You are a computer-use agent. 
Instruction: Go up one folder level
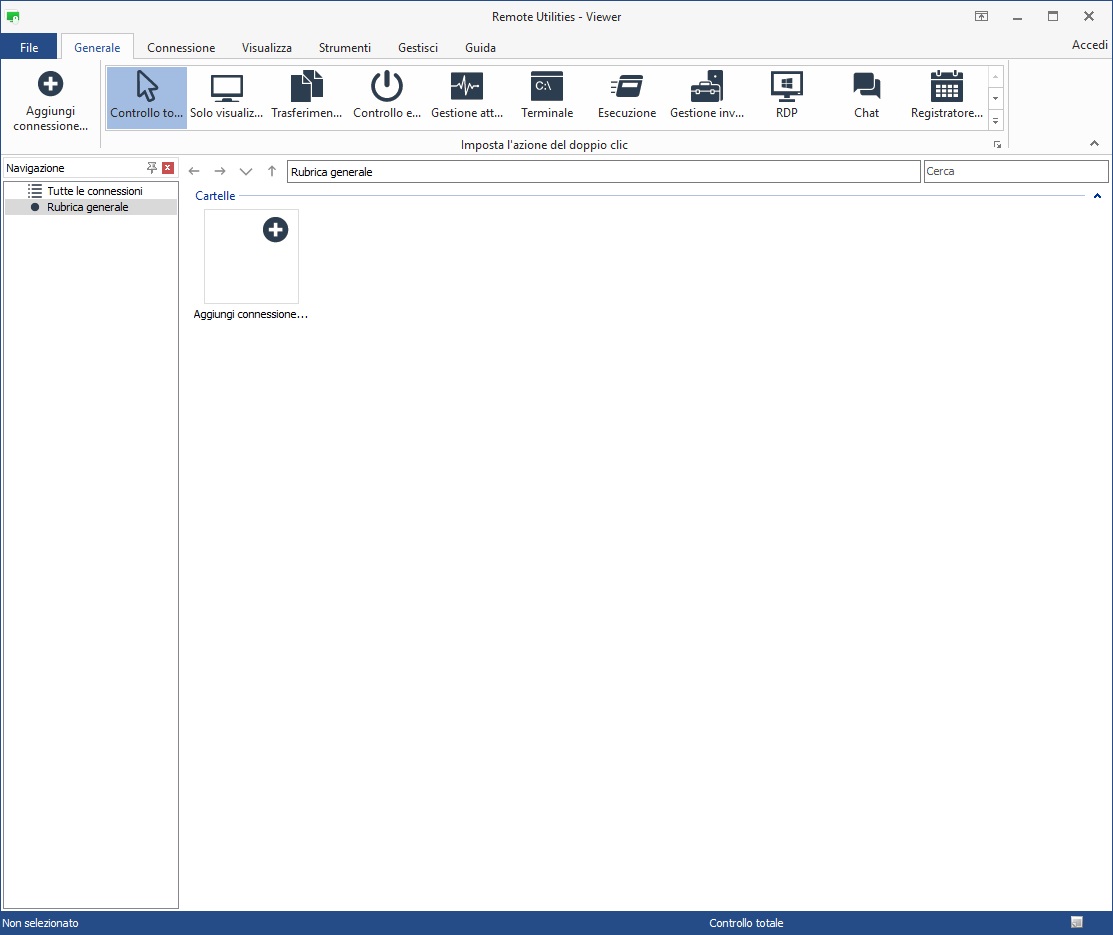(x=272, y=171)
